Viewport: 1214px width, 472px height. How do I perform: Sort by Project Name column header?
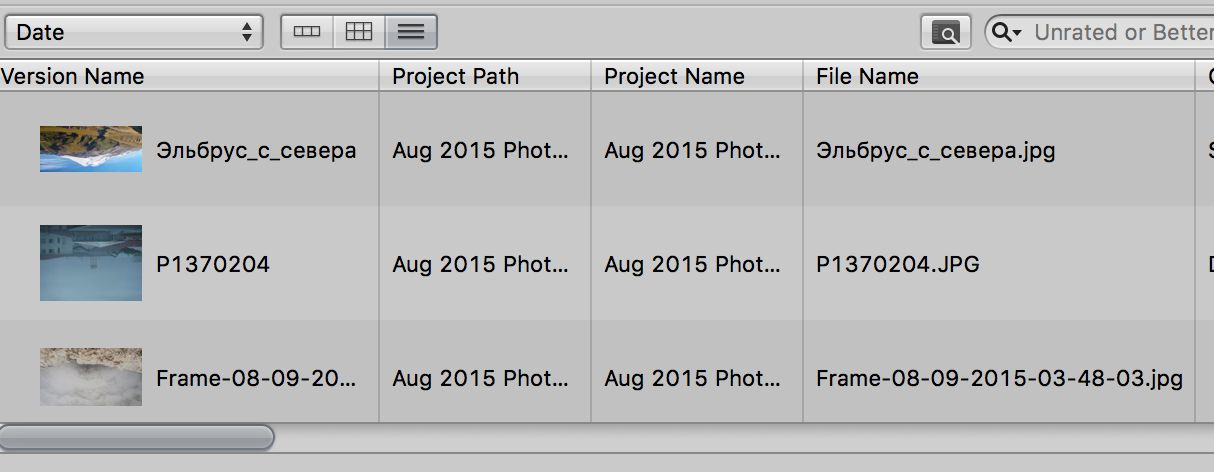pyautogui.click(x=674, y=76)
